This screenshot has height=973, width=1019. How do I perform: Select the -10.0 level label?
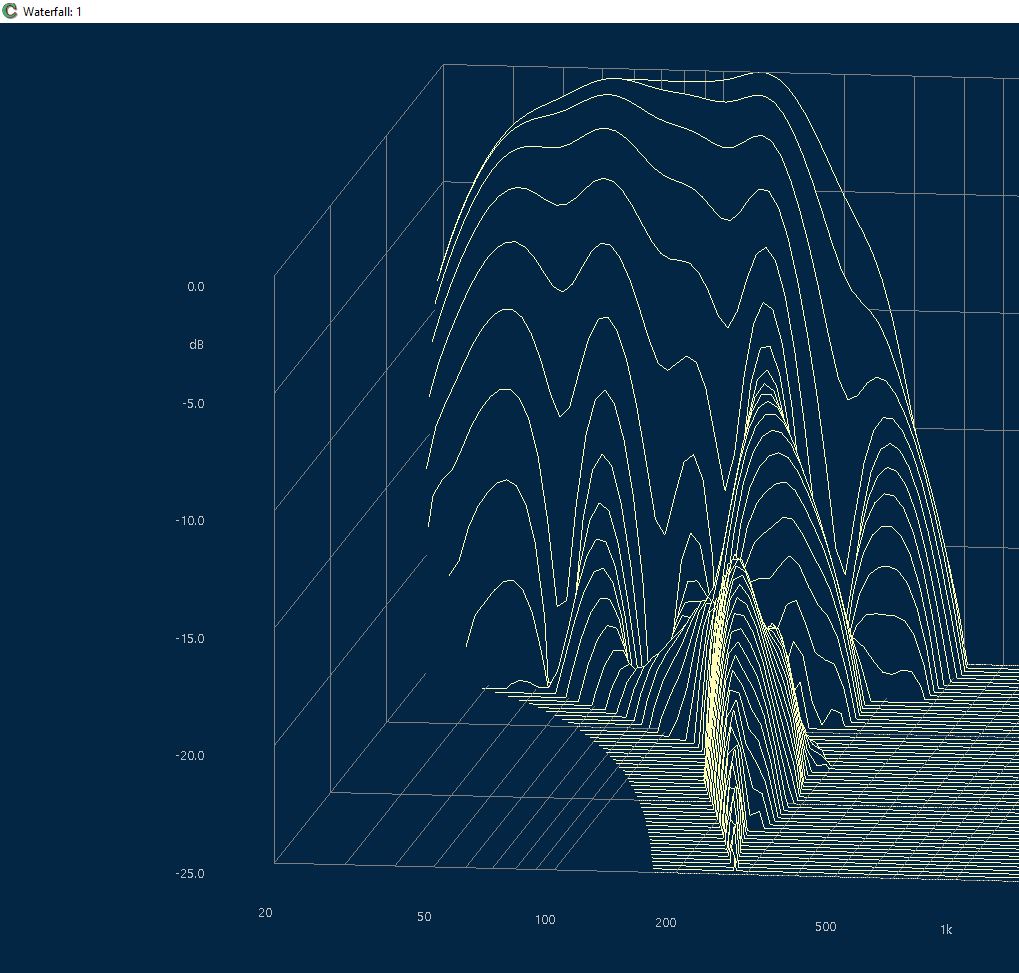(190, 521)
